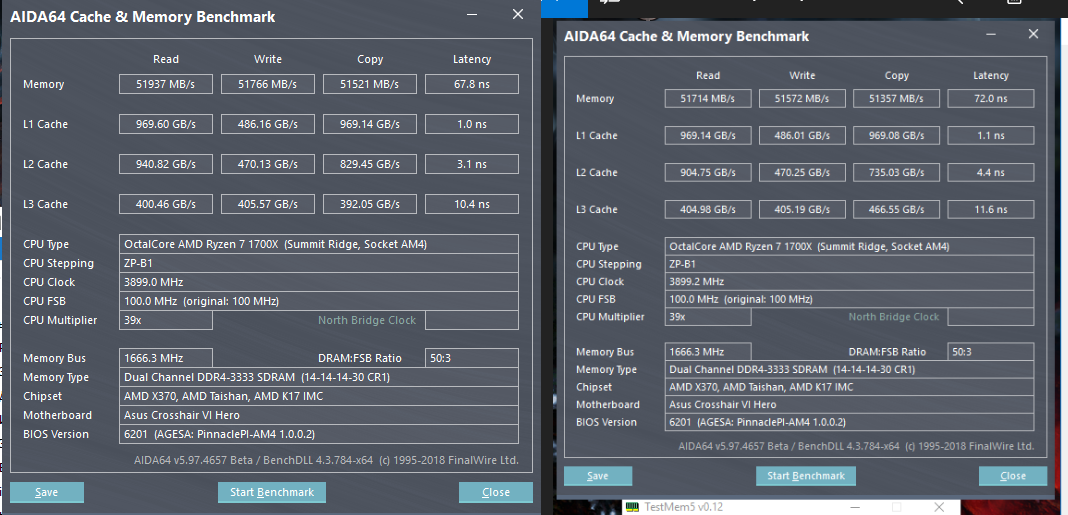
Task: Click the 50:3 DRAM:FSB ratio, right window
Action: pyautogui.click(x=991, y=352)
